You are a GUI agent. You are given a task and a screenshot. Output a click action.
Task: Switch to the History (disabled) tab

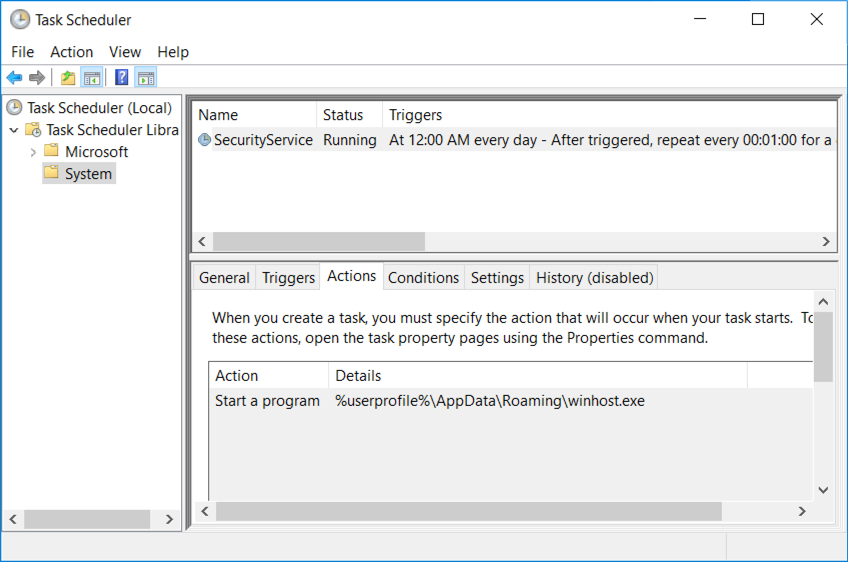(594, 277)
